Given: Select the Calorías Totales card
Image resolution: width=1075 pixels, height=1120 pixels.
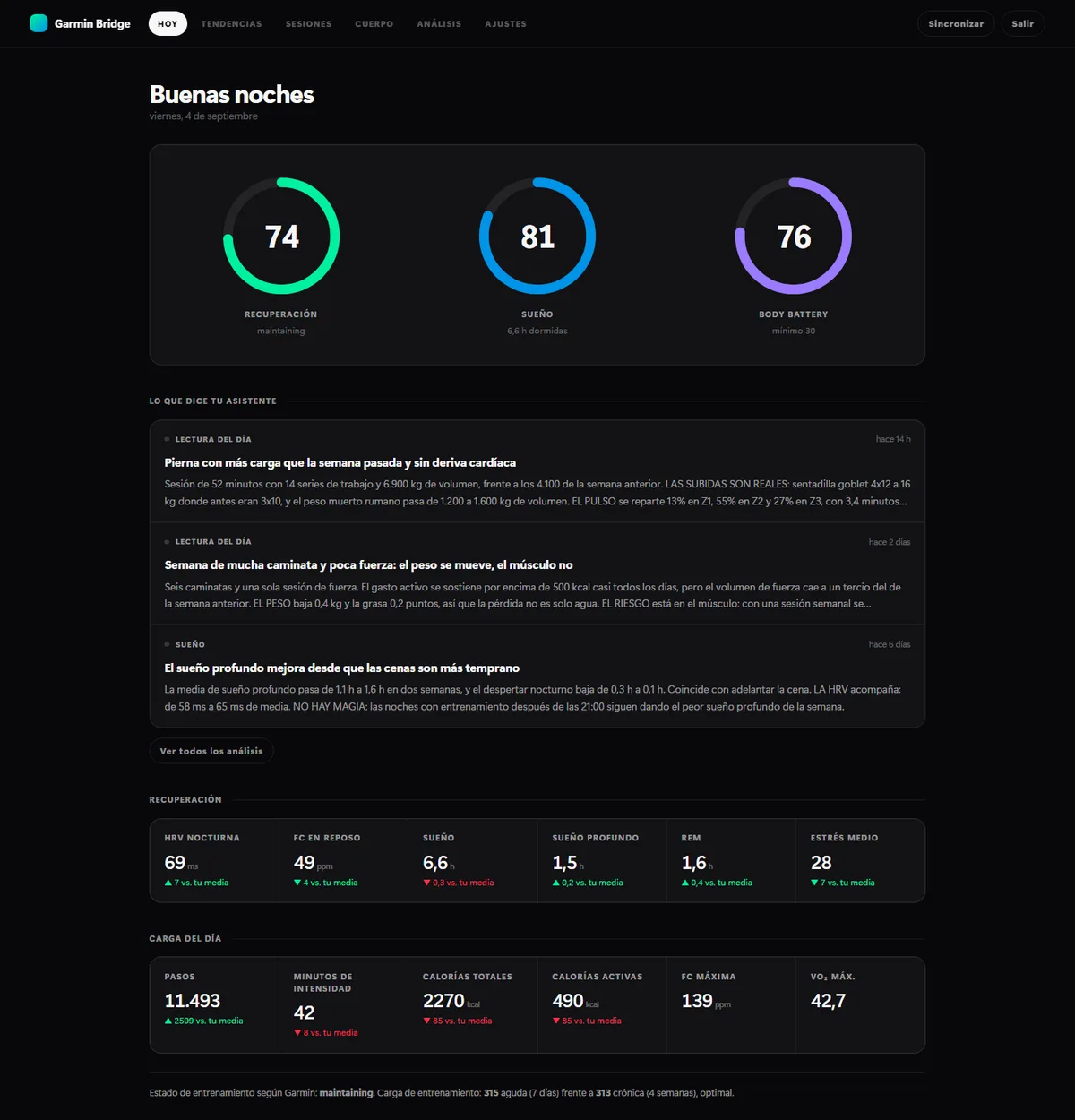Looking at the screenshot, I should (473, 1005).
